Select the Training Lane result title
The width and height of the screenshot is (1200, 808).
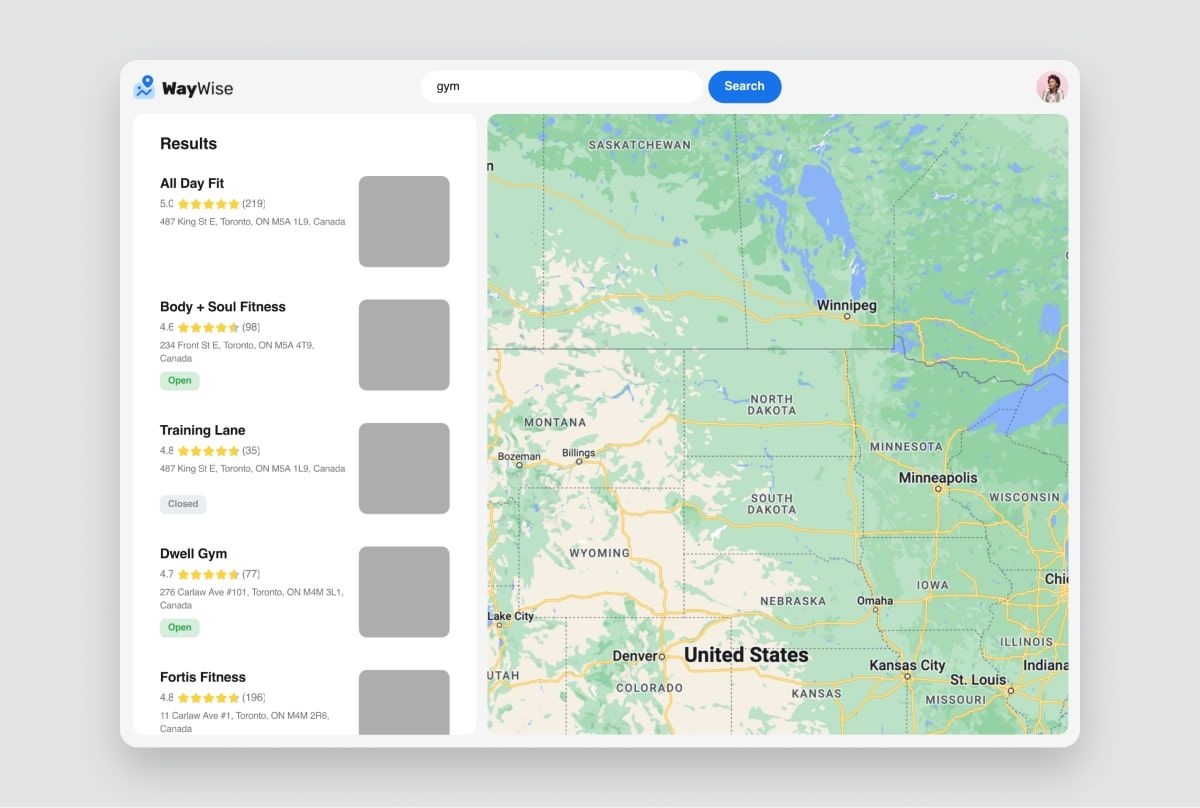(x=203, y=430)
